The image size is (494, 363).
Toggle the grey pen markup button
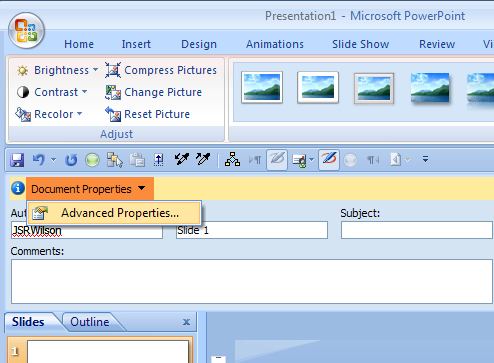pos(277,160)
